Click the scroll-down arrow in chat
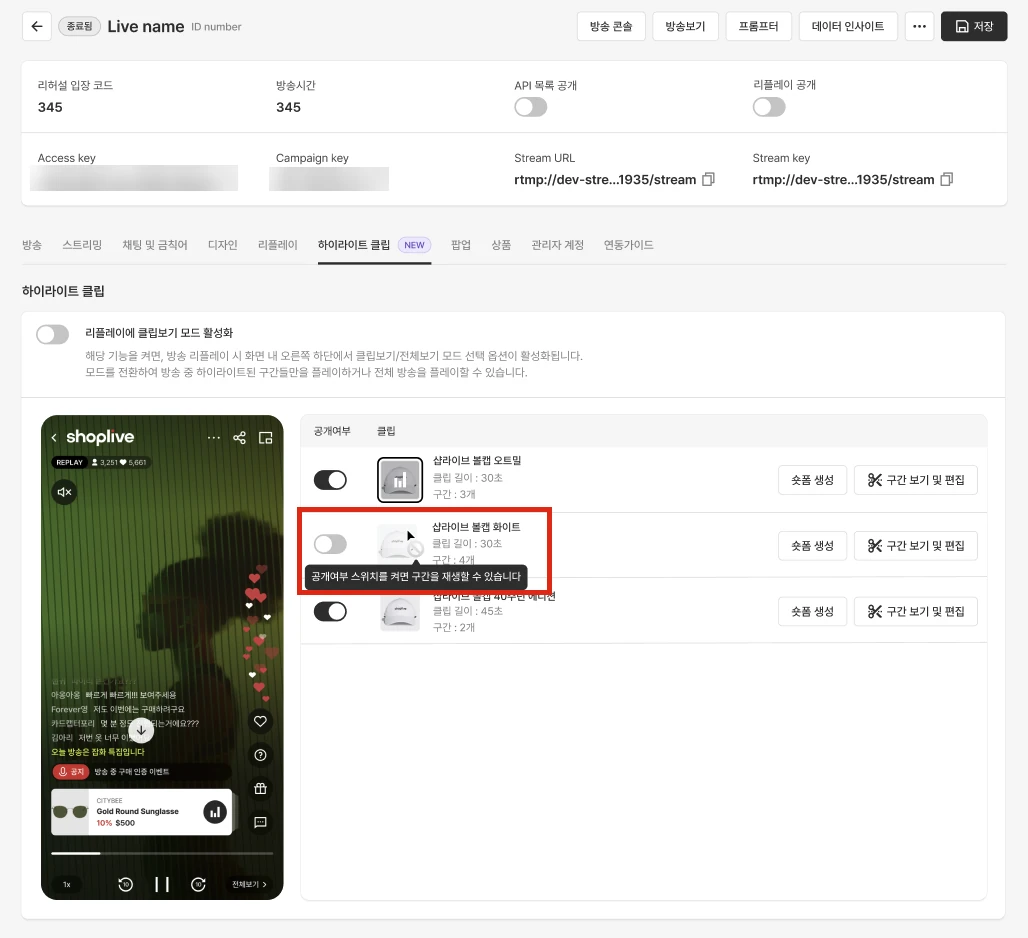Image resolution: width=1028 pixels, height=938 pixels. click(141, 730)
